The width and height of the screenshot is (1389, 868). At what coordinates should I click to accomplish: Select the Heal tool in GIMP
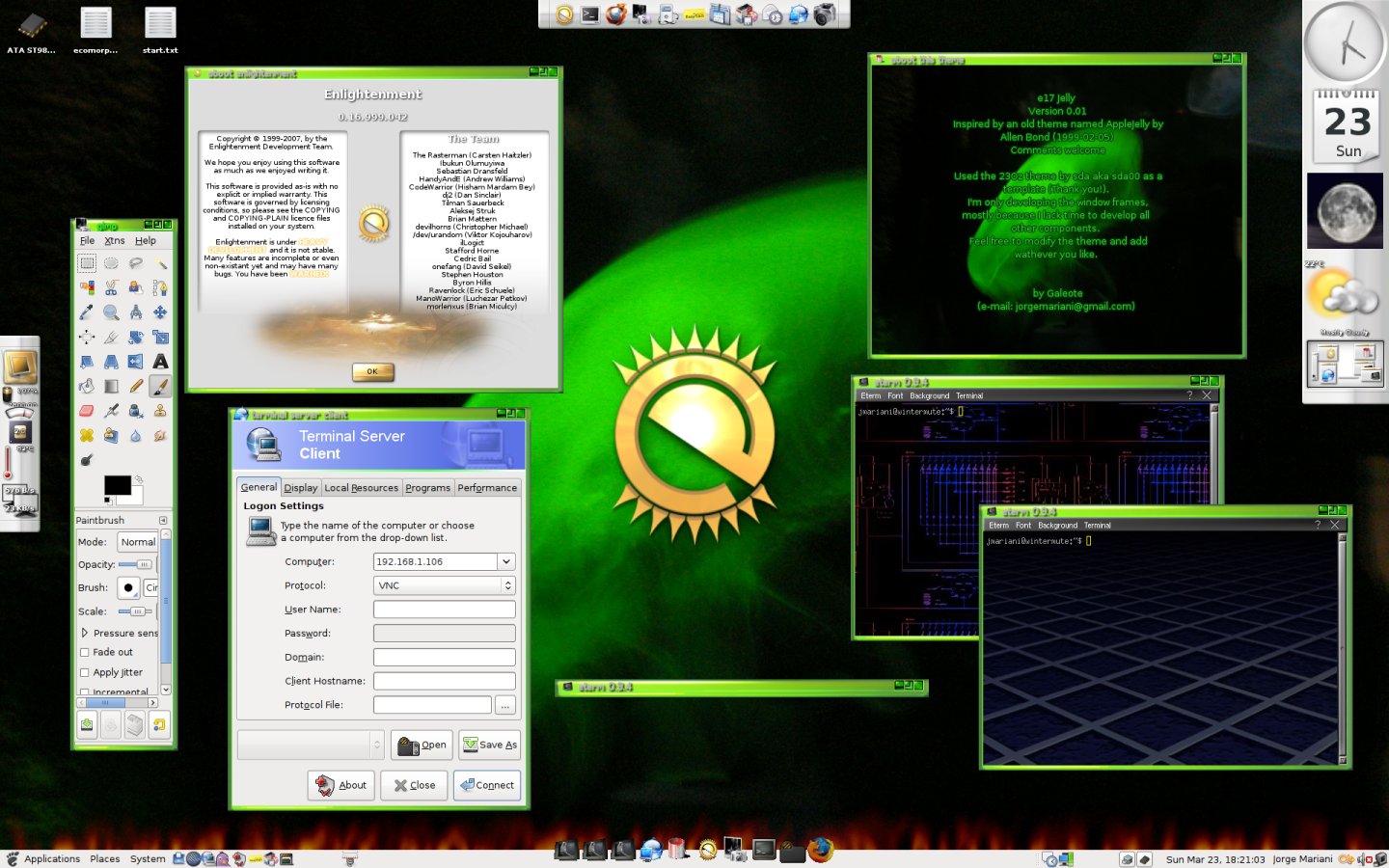[87, 435]
